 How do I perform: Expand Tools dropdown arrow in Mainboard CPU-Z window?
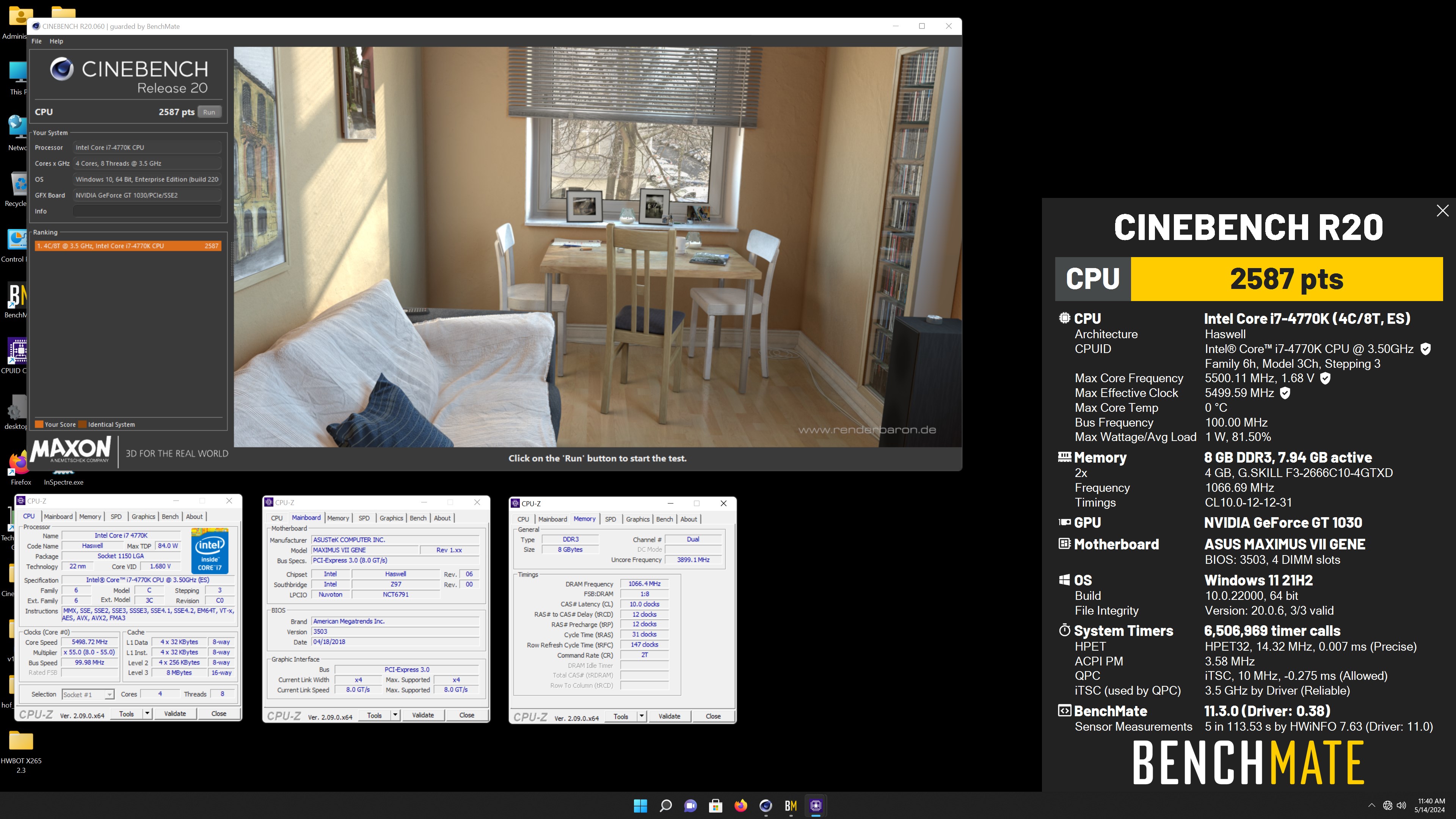(x=395, y=715)
